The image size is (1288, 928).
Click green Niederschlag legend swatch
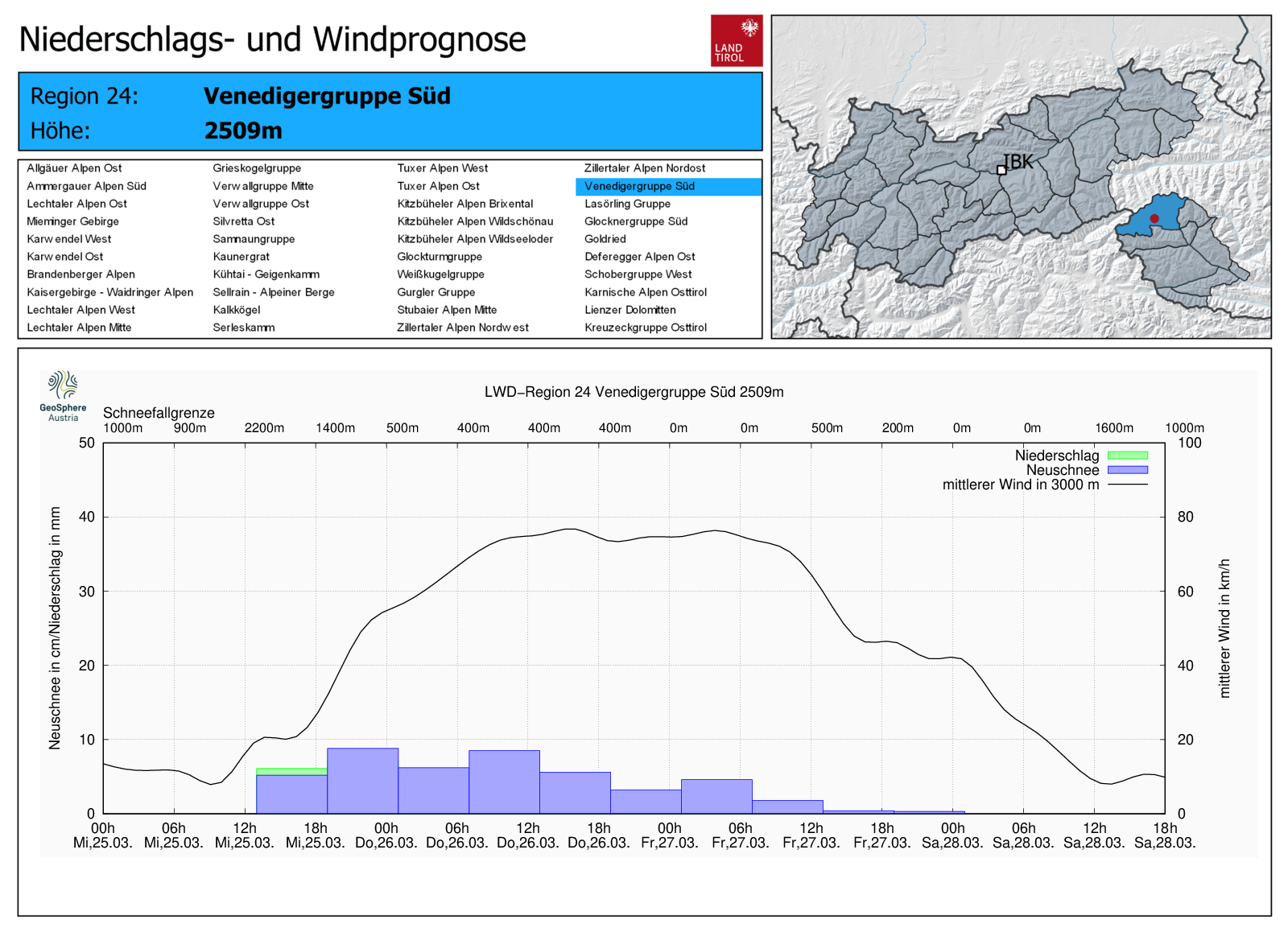tap(1128, 456)
